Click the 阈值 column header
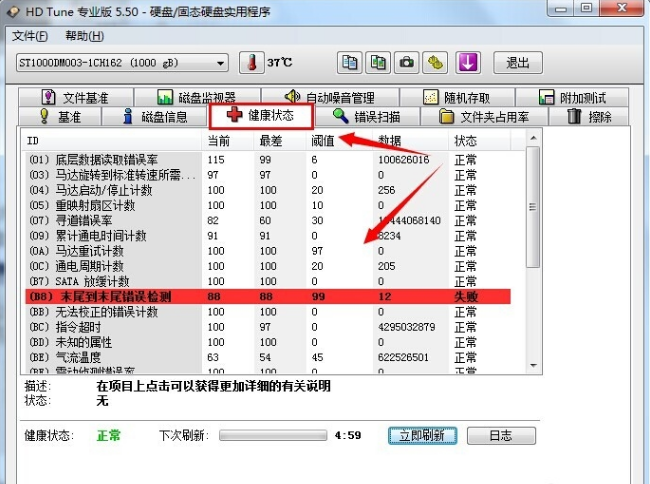 pos(324,140)
